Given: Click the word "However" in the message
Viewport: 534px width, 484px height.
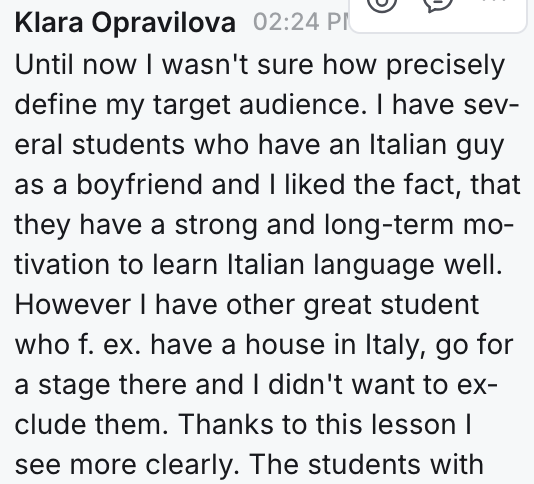Looking at the screenshot, I should point(73,305).
